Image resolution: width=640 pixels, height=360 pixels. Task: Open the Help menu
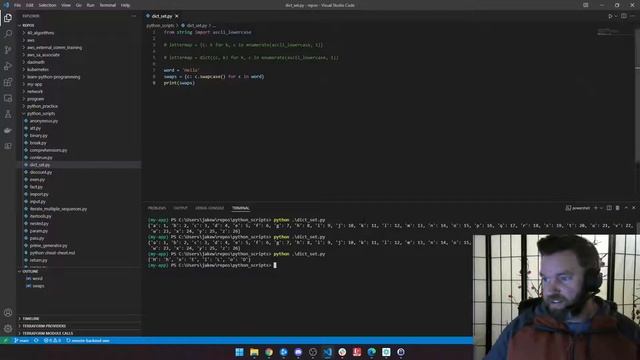pos(125,5)
